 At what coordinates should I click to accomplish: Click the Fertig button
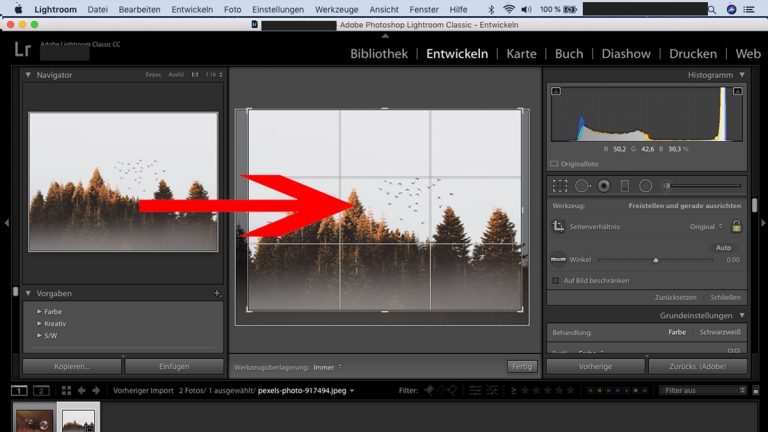[x=521, y=367]
